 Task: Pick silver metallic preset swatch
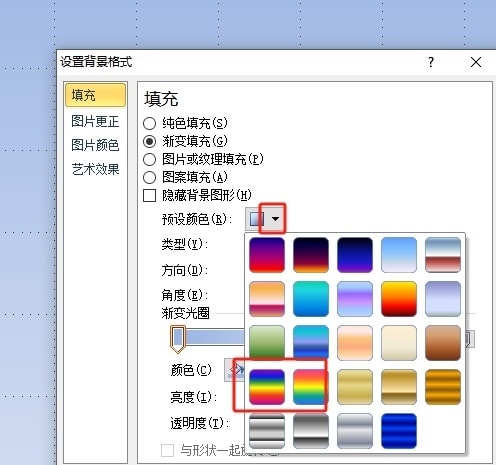coord(355,431)
